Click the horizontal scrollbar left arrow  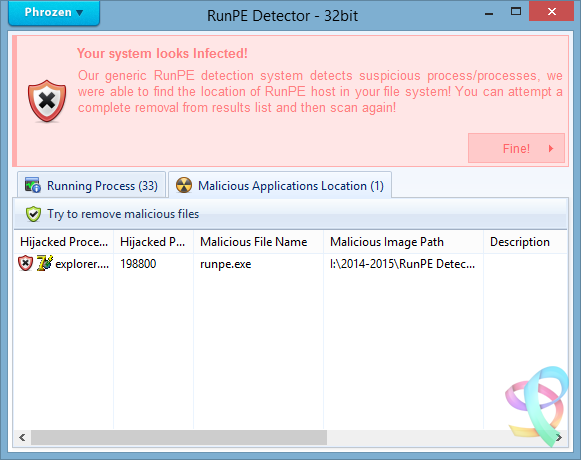(23, 437)
